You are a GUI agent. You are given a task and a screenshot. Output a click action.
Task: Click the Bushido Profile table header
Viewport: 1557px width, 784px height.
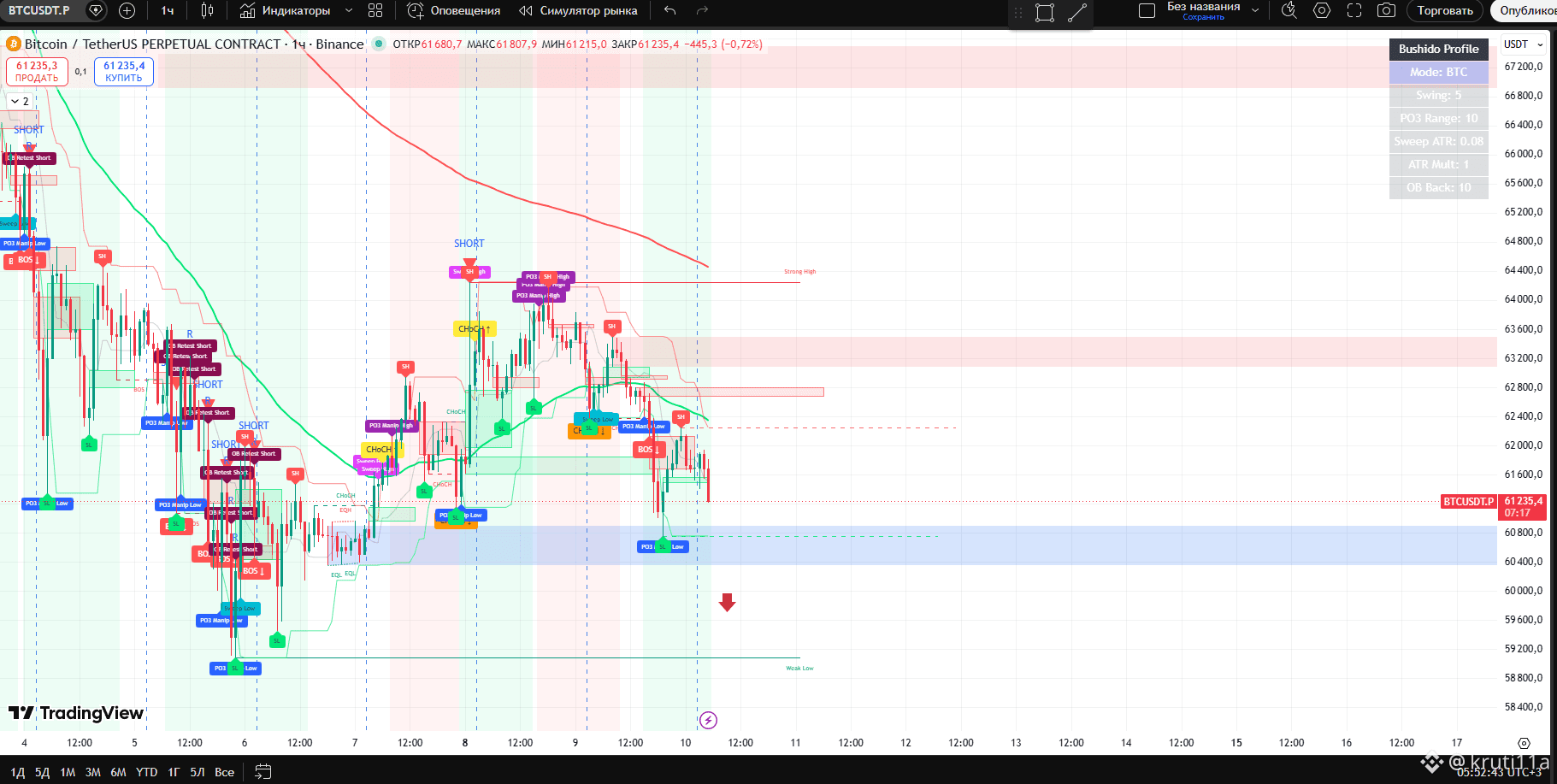1439,49
